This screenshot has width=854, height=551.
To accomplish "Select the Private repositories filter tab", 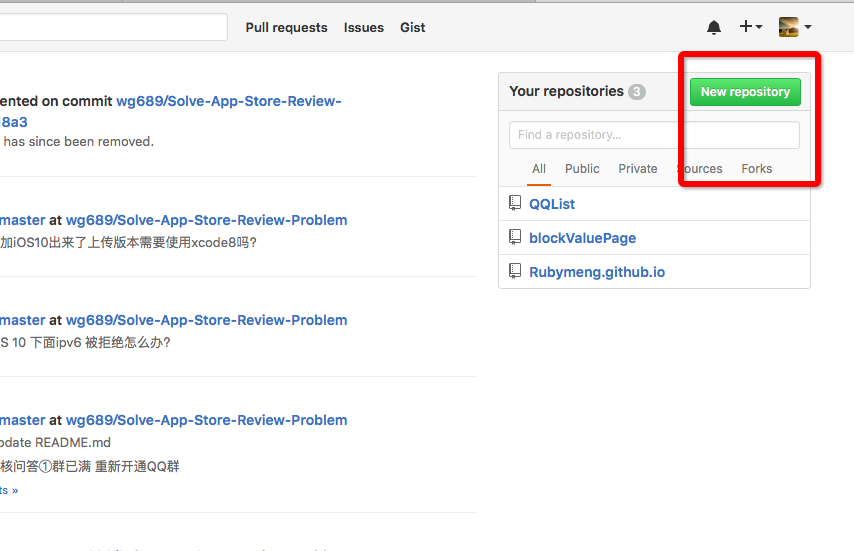I will (638, 169).
